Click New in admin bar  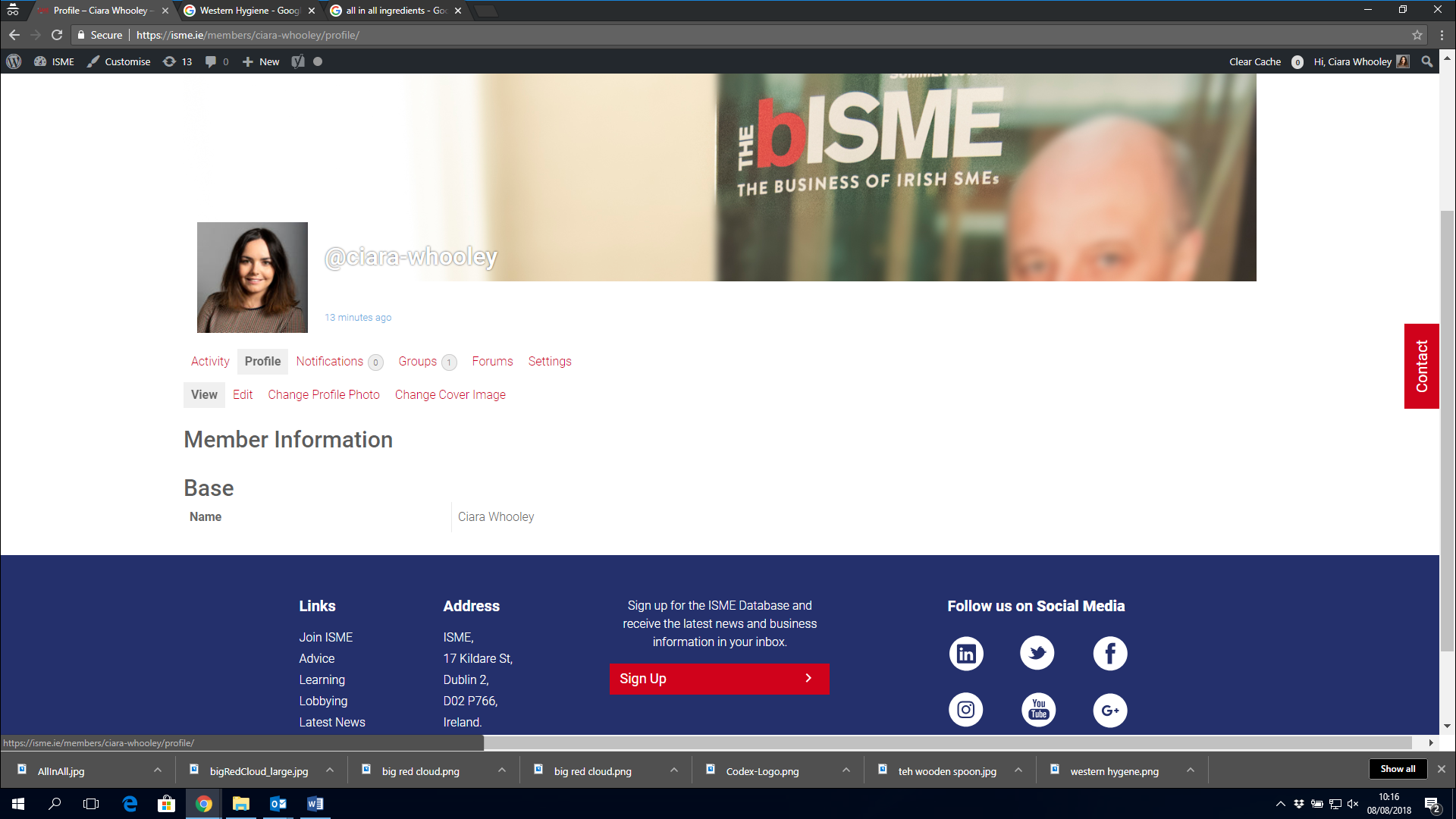261,61
